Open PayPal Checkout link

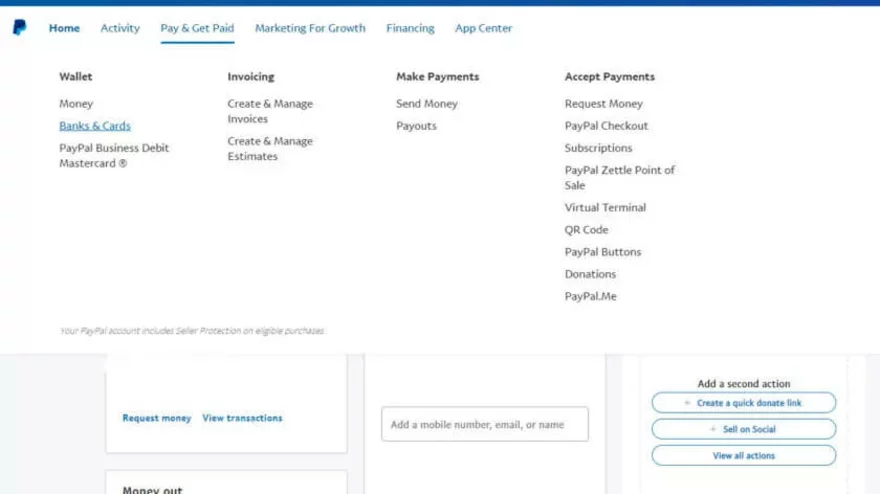(x=606, y=126)
